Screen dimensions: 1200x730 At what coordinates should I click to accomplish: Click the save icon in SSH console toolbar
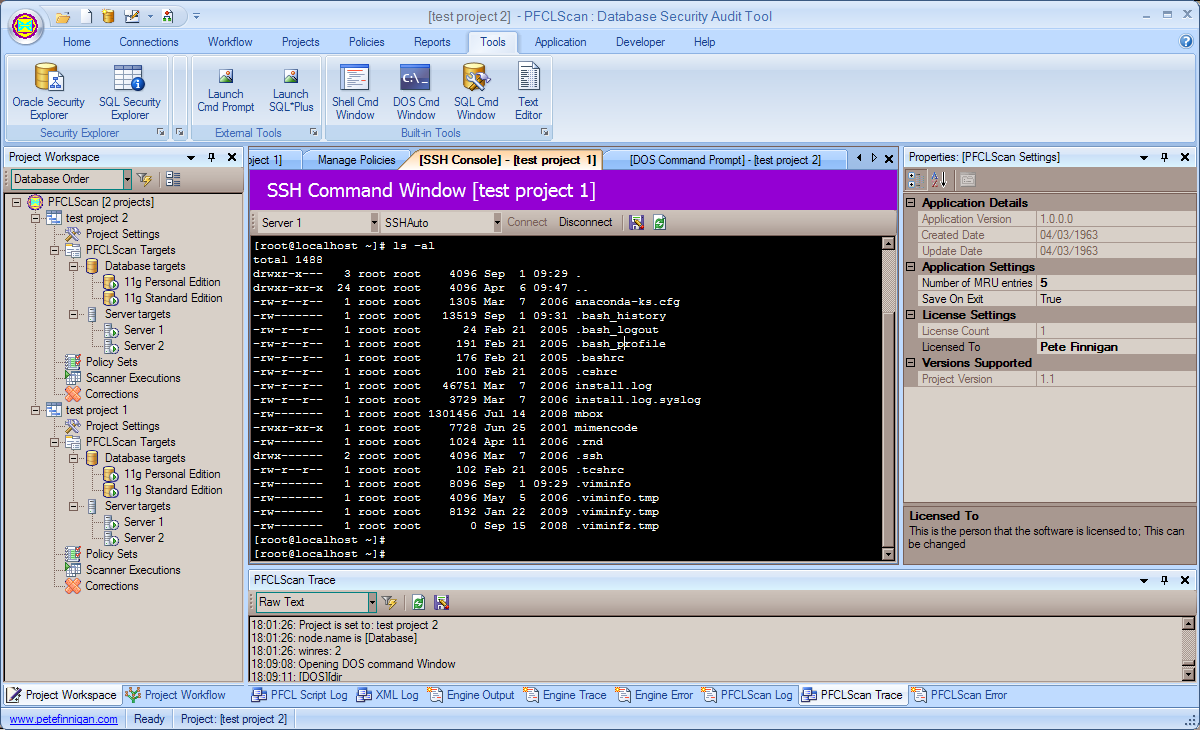(637, 222)
